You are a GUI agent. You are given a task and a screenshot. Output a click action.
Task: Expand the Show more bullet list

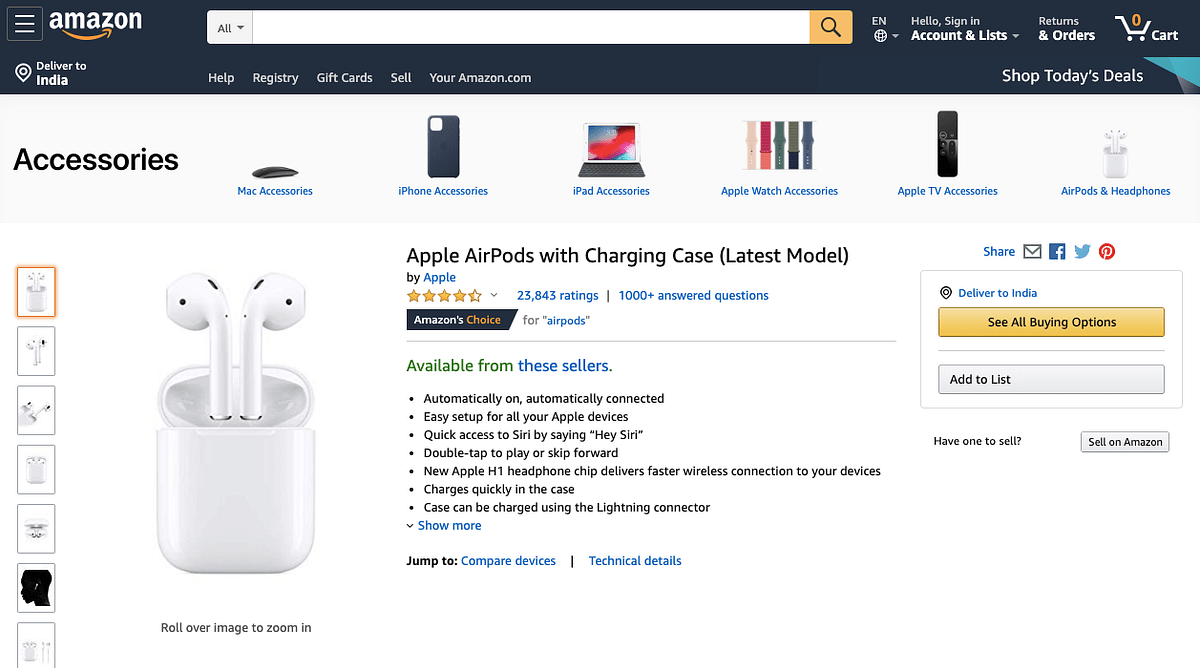[449, 525]
